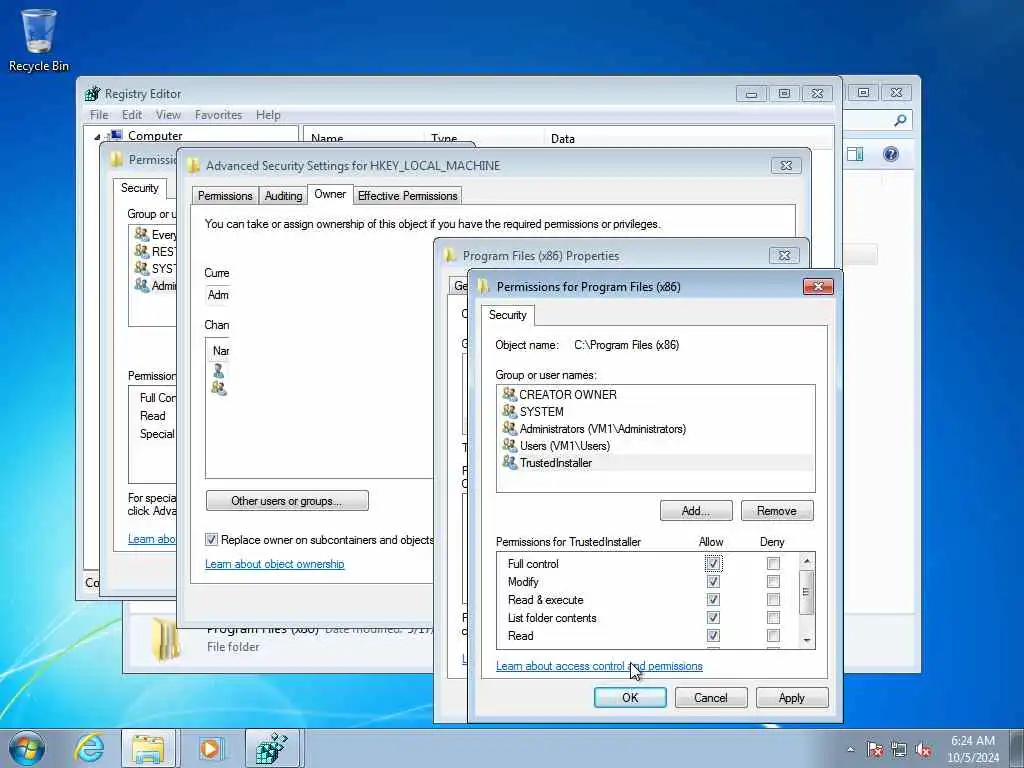The image size is (1024, 768).
Task: Show hidden tray icons arrow
Action: pos(850,749)
